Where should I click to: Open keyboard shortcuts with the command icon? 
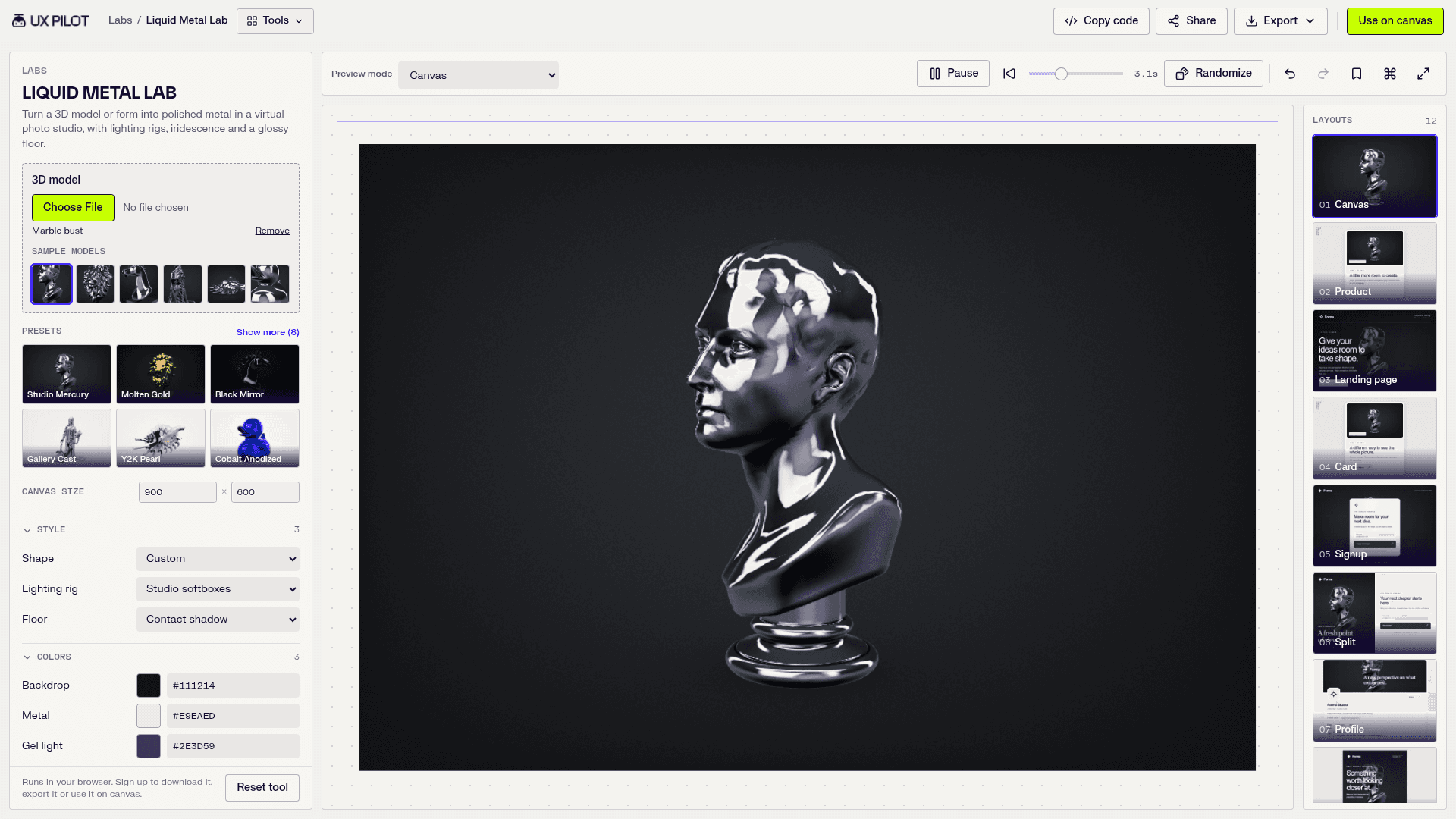click(x=1390, y=74)
